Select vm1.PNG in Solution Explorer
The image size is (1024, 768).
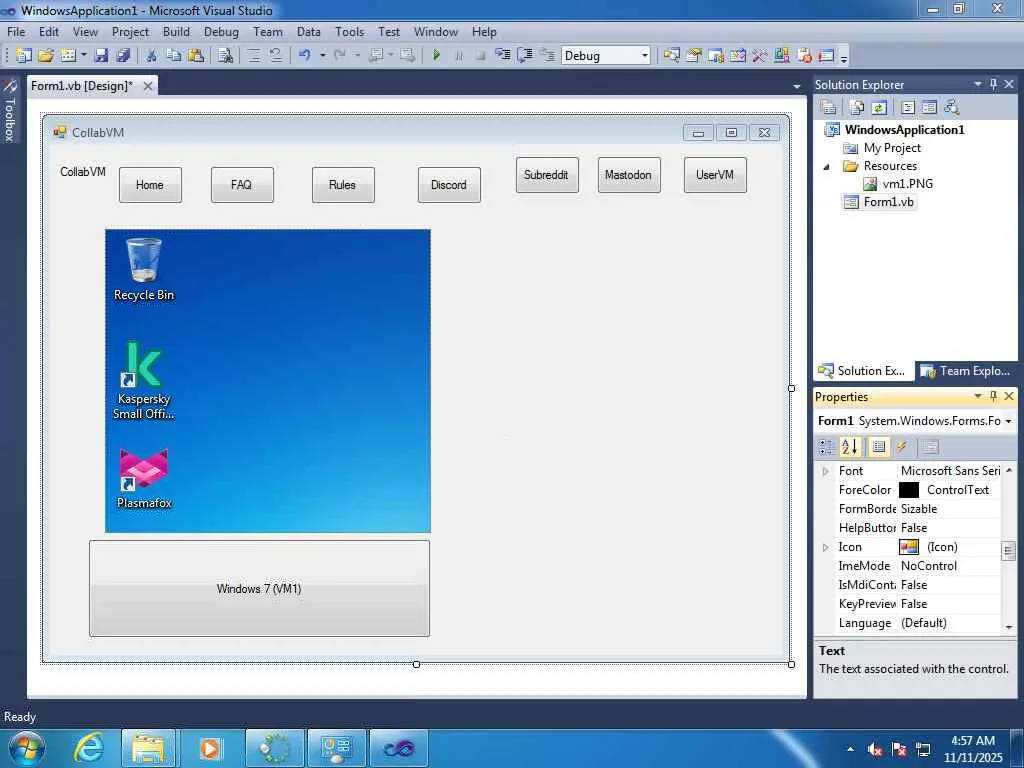pos(898,184)
